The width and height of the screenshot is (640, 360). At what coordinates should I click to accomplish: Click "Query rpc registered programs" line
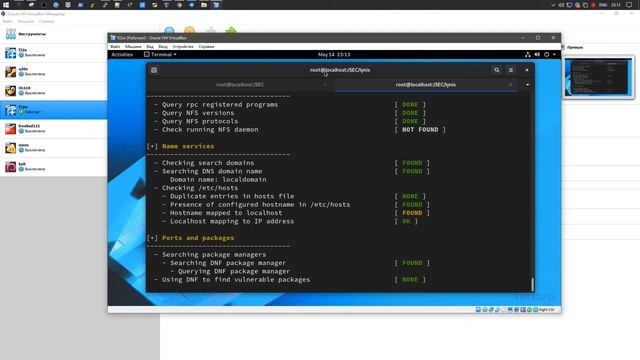[220, 104]
